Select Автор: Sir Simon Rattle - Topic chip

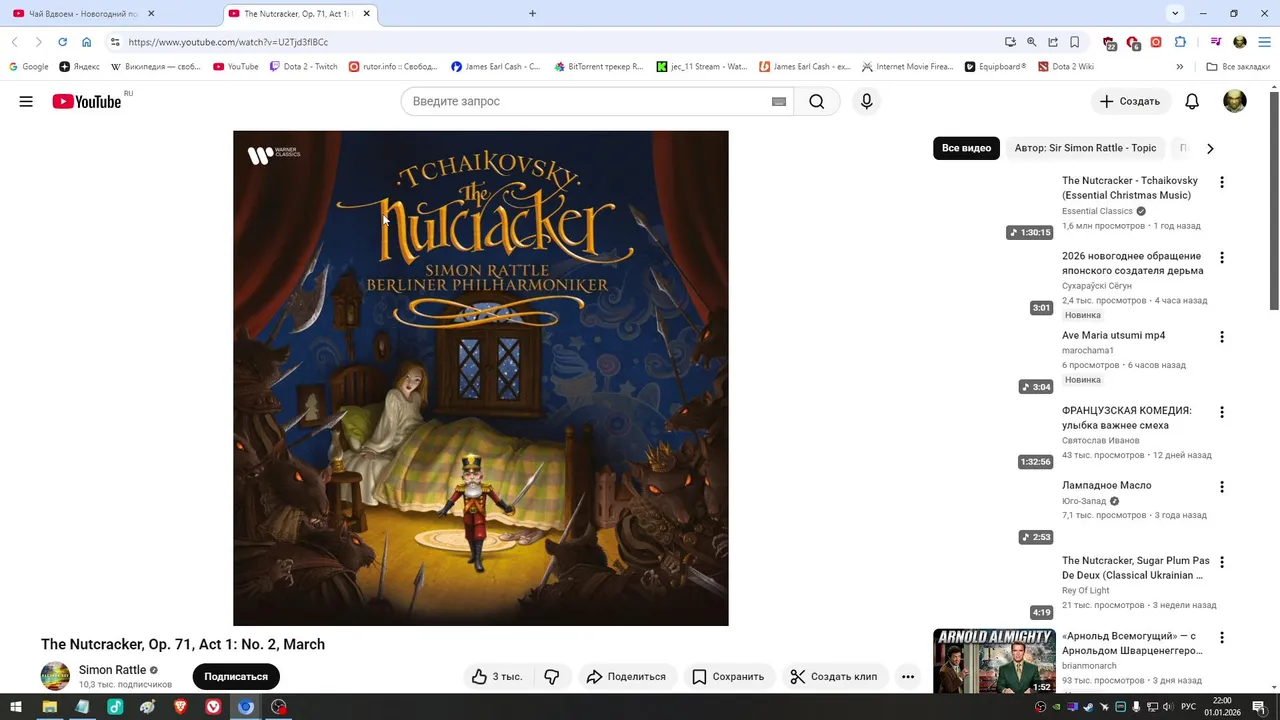click(x=1085, y=148)
